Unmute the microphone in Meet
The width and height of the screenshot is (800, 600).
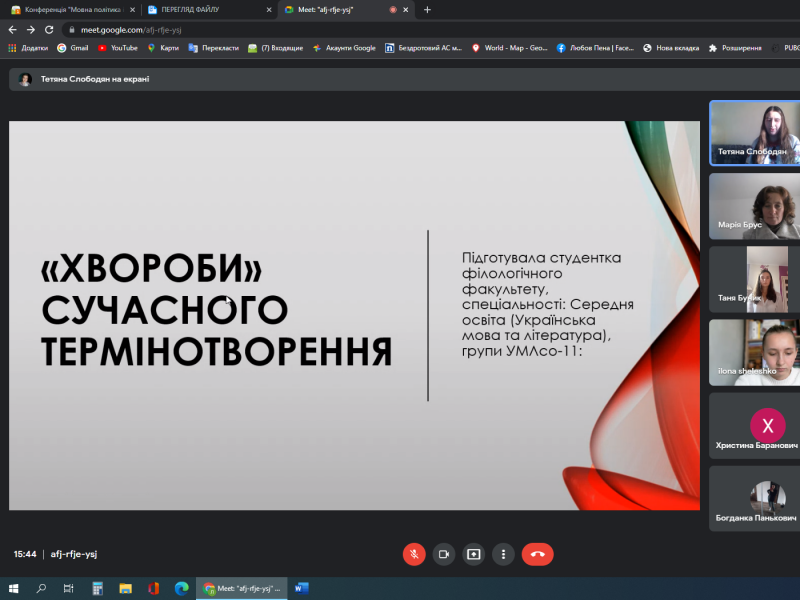pos(414,554)
